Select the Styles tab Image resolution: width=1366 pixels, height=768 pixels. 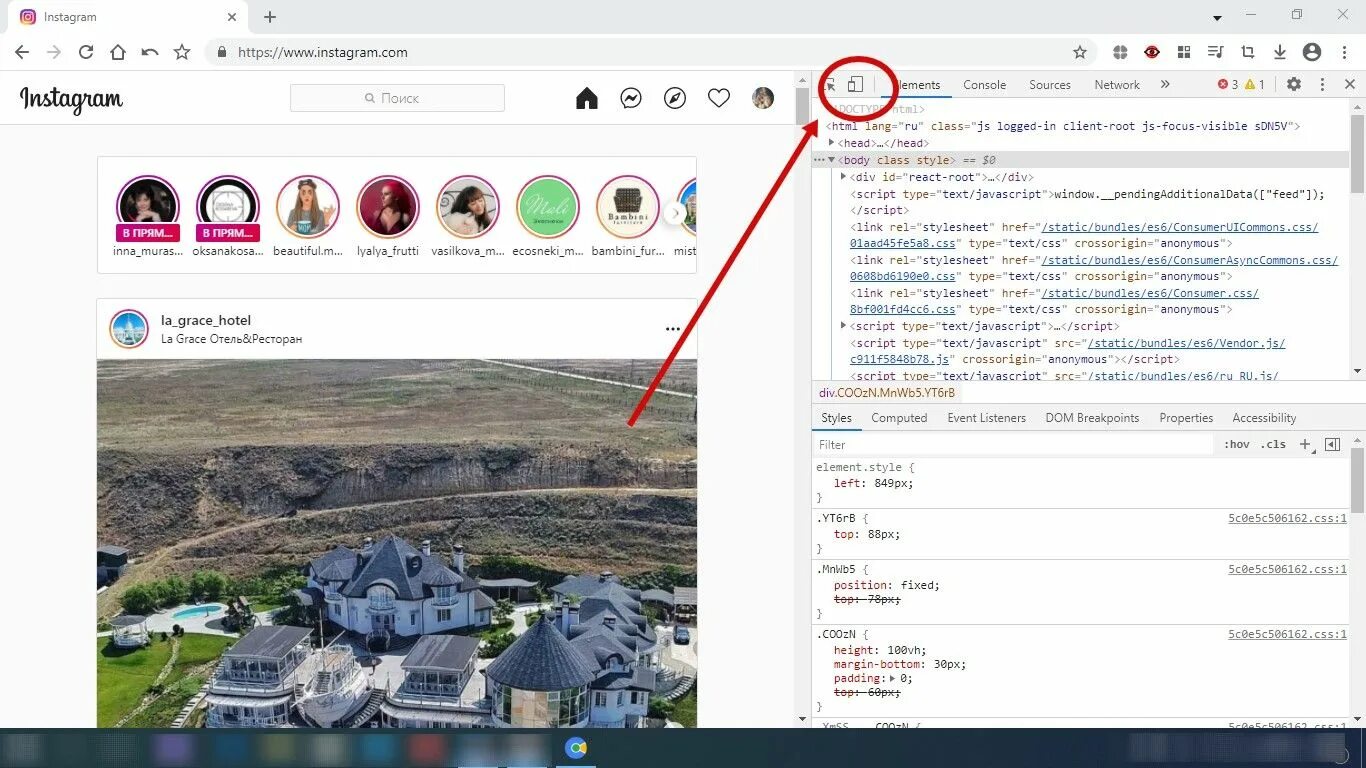[836, 418]
